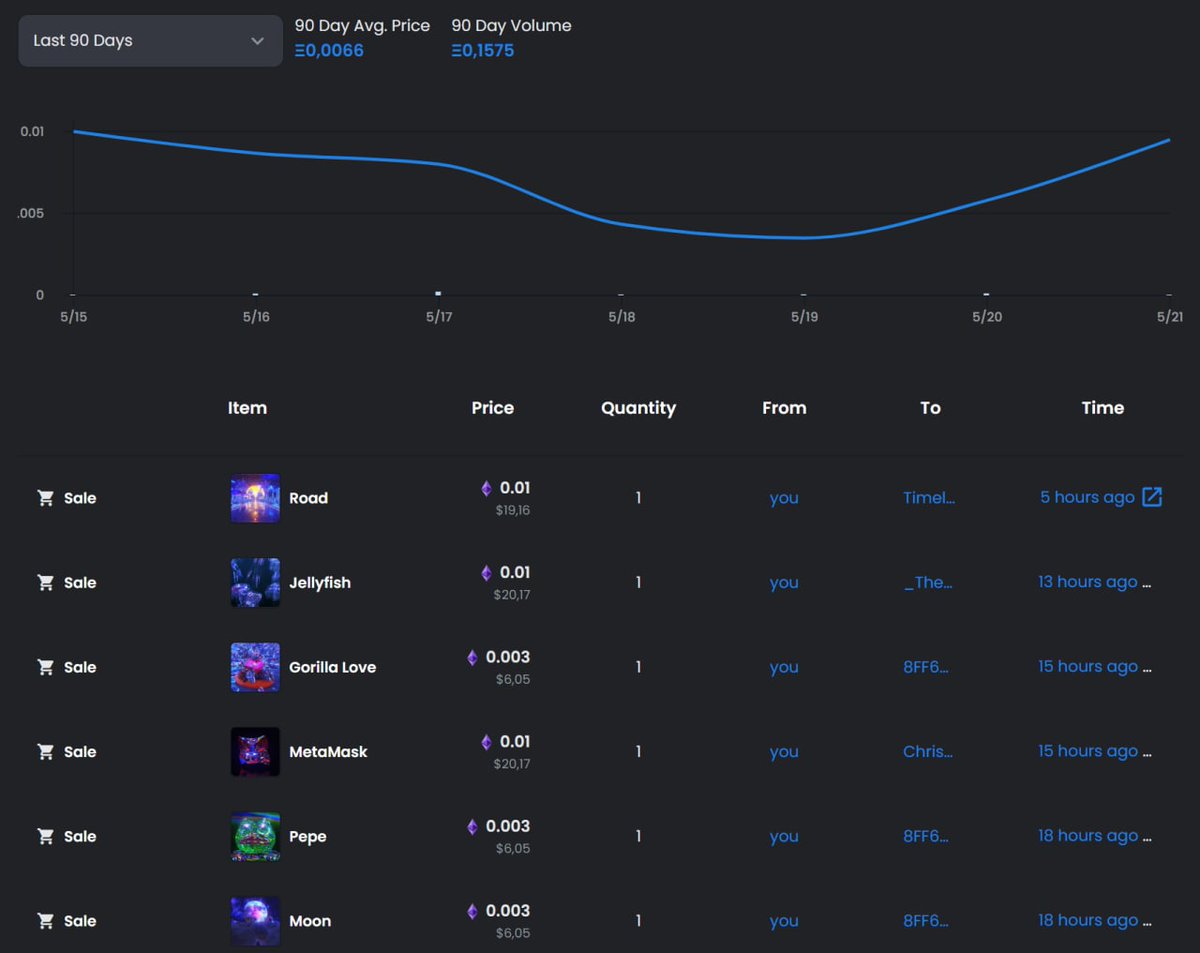Click the cart icon in Jellyfish sale row
This screenshot has height=953, width=1200.
tap(45, 582)
